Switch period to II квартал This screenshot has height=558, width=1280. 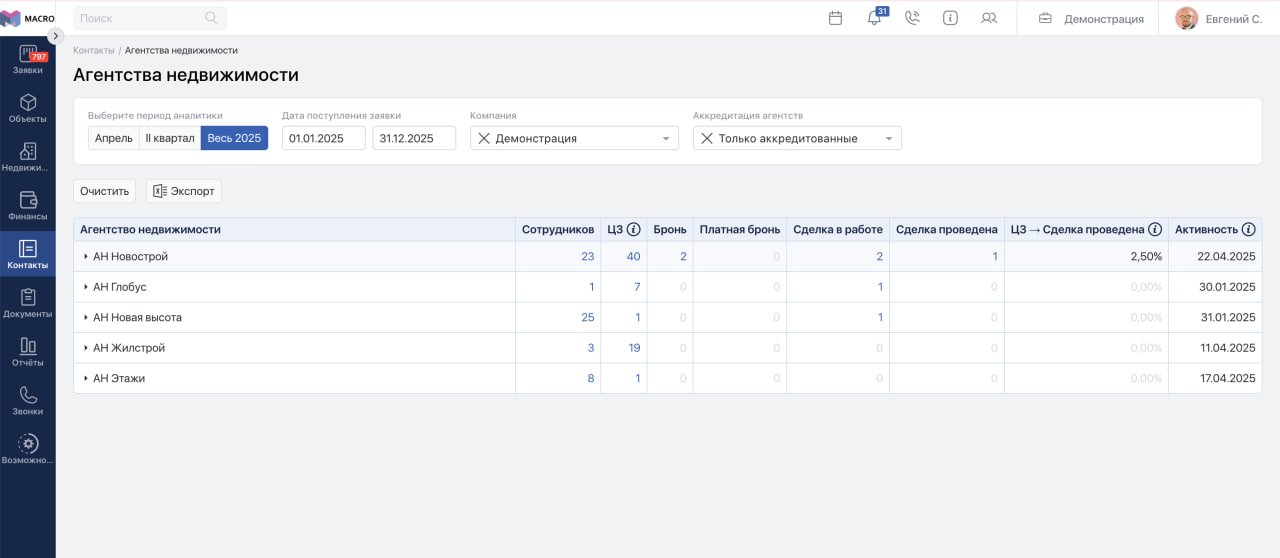click(x=170, y=138)
